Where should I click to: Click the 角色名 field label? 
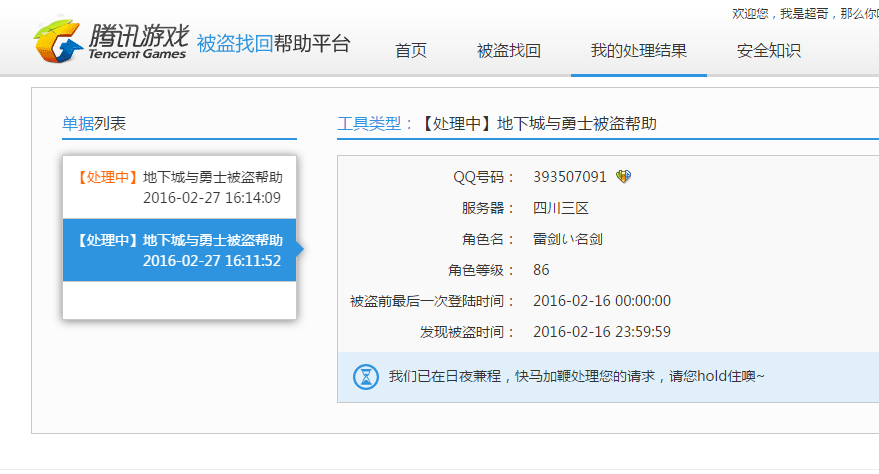(x=488, y=239)
